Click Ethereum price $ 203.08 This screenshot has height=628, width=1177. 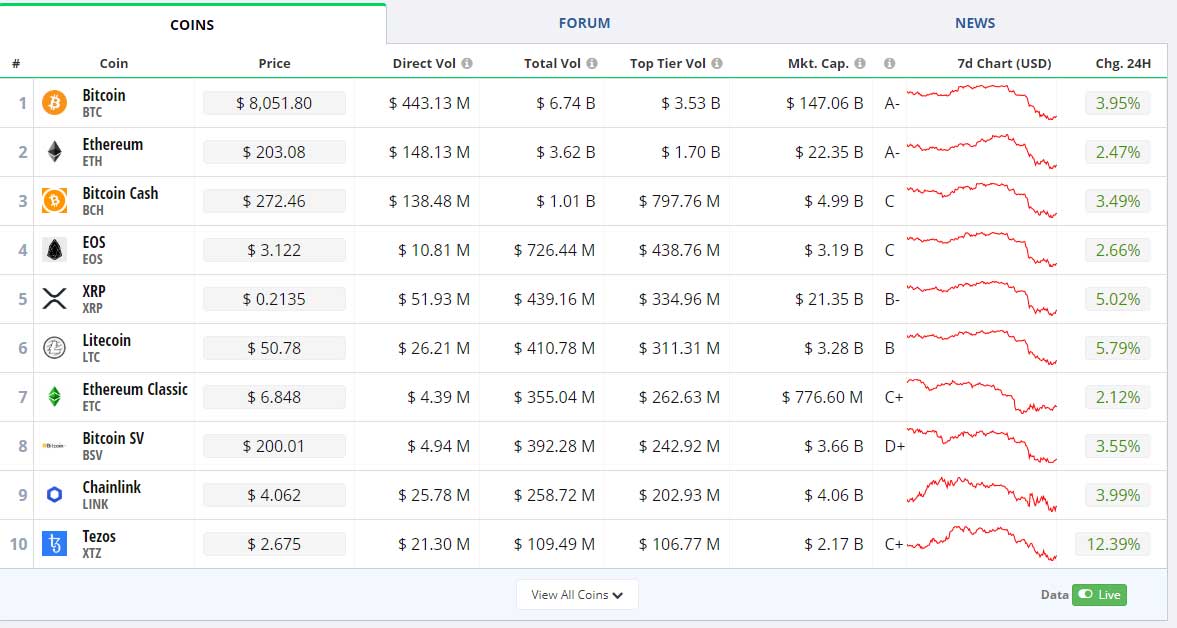[274, 152]
